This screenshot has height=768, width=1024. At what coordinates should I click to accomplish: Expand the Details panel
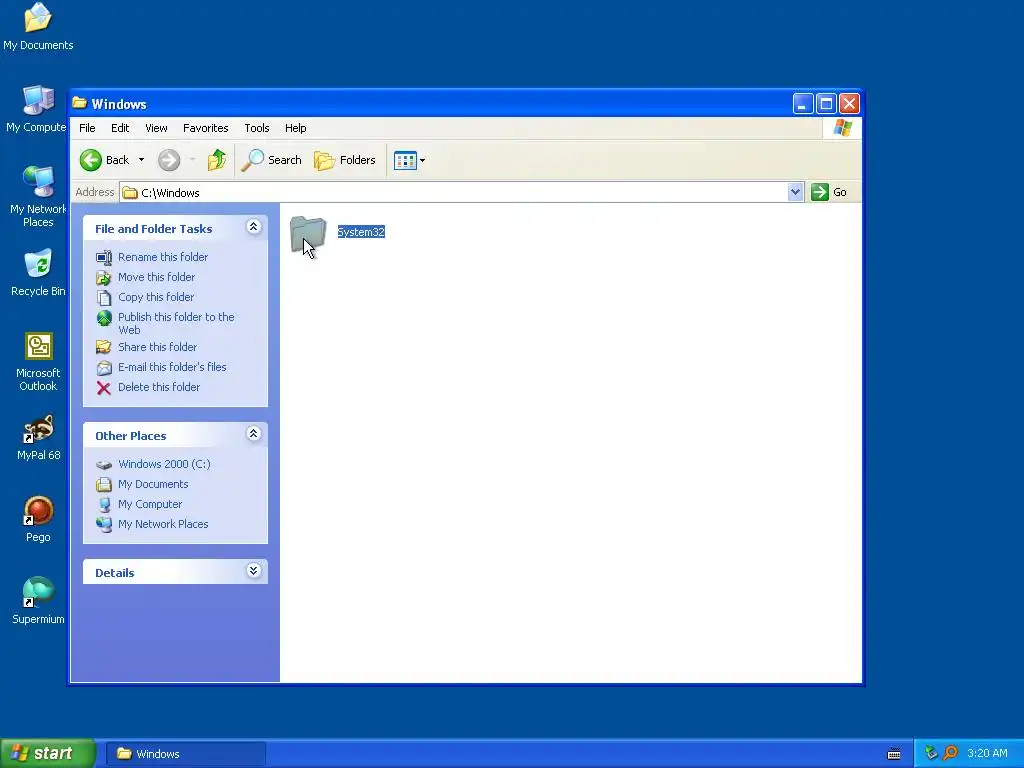pos(253,571)
